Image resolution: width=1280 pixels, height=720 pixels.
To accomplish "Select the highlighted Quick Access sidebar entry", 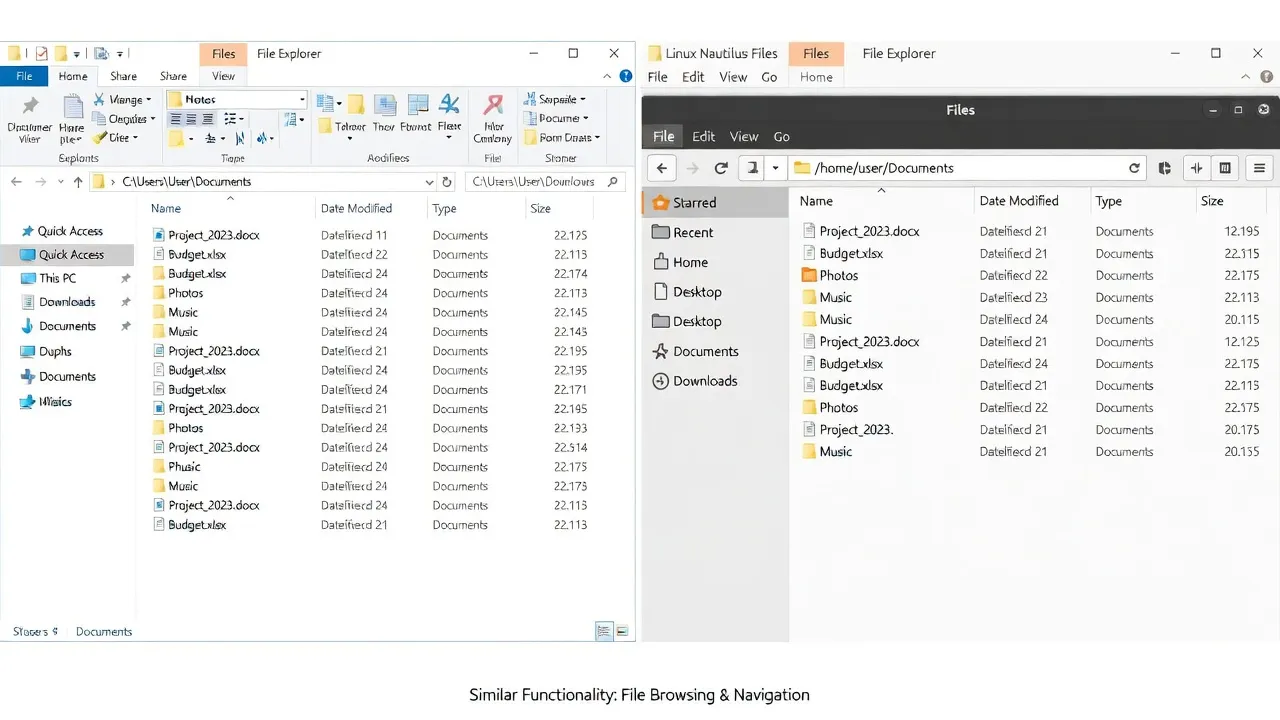I will coord(67,255).
